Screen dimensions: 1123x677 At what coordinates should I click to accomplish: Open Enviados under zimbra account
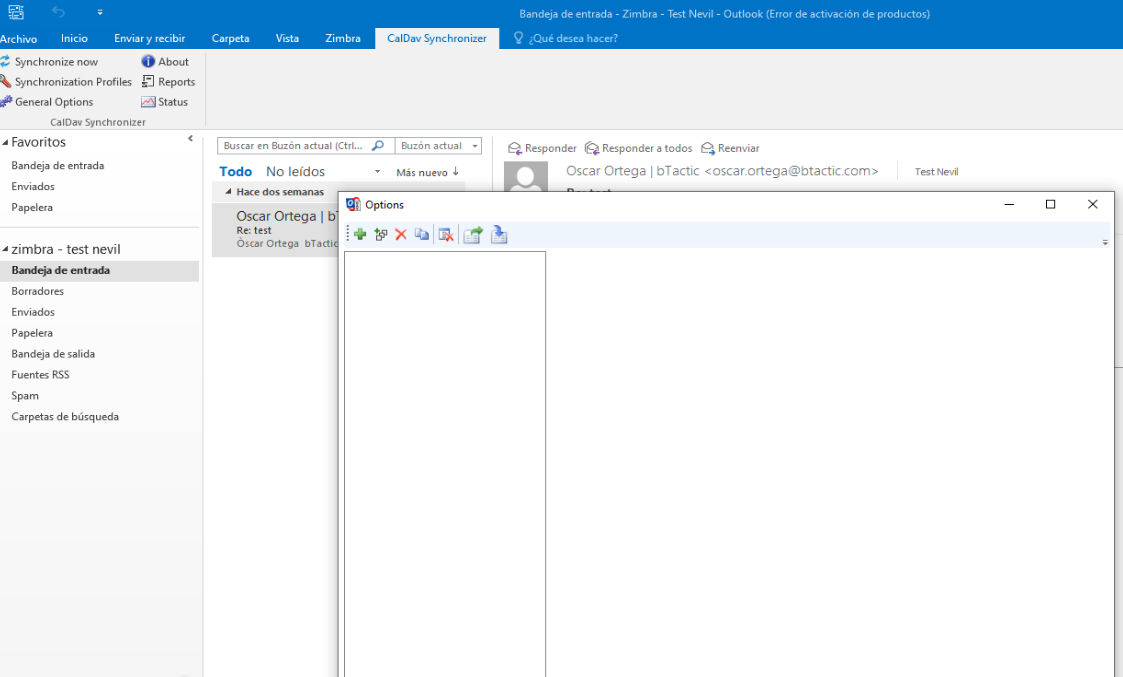33,312
